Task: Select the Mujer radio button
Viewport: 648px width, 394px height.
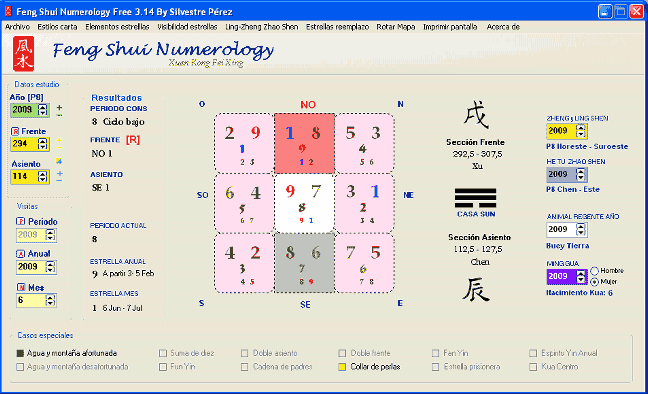Action: [595, 282]
